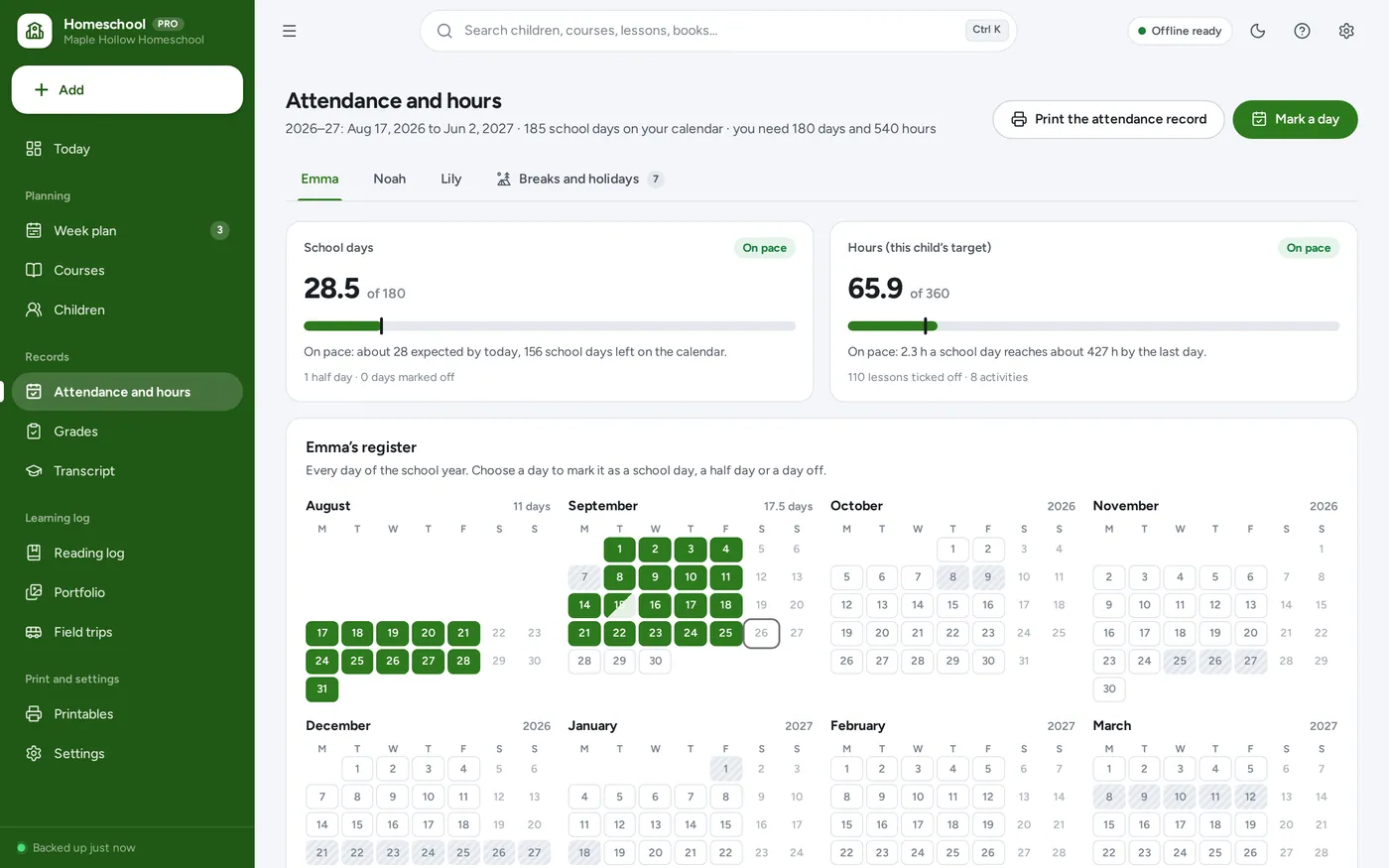Select September 30 in the register
Viewport: 1389px width, 868px height.
(655, 661)
